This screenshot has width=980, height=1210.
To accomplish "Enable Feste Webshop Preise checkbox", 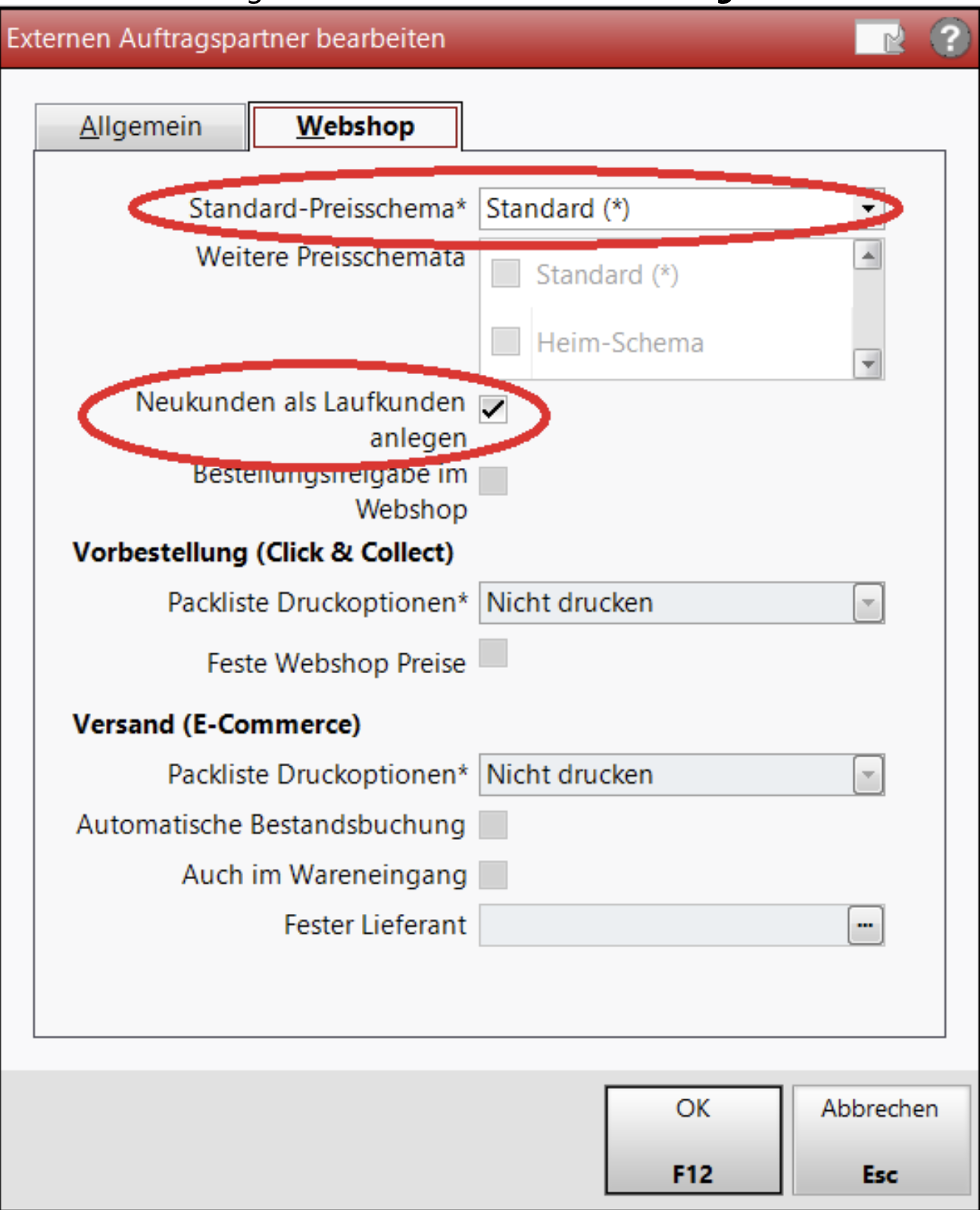I will [493, 653].
